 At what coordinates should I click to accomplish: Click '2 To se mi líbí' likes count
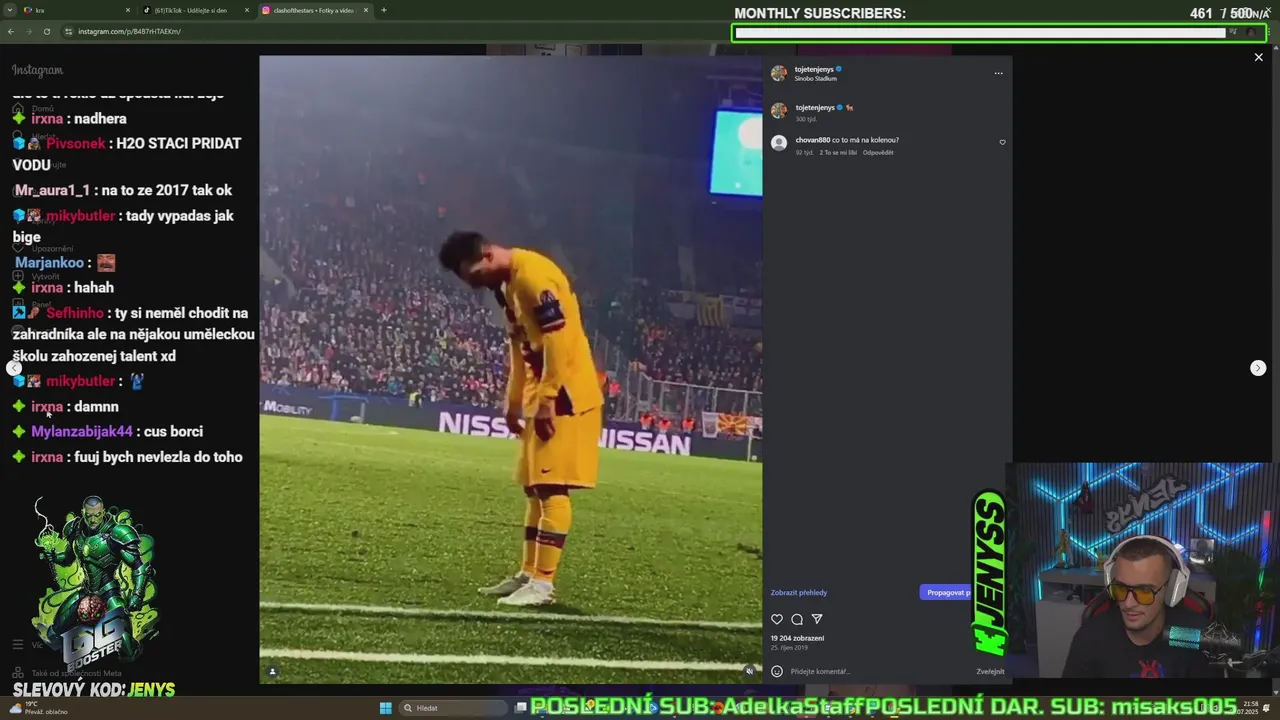[x=838, y=152]
